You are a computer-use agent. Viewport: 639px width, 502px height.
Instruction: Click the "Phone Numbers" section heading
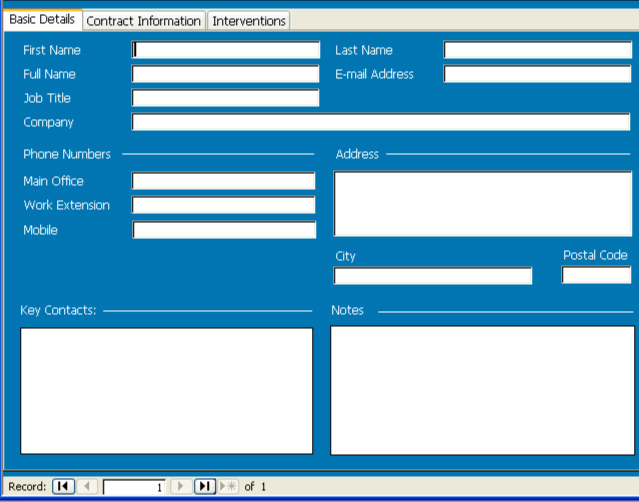click(67, 154)
